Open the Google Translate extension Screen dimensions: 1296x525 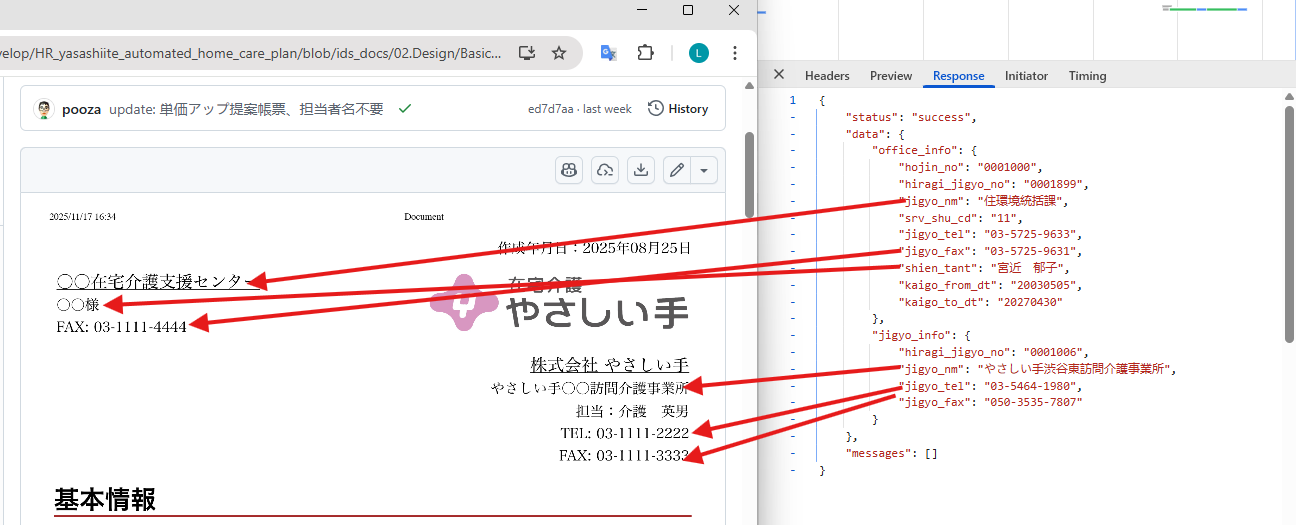[608, 53]
